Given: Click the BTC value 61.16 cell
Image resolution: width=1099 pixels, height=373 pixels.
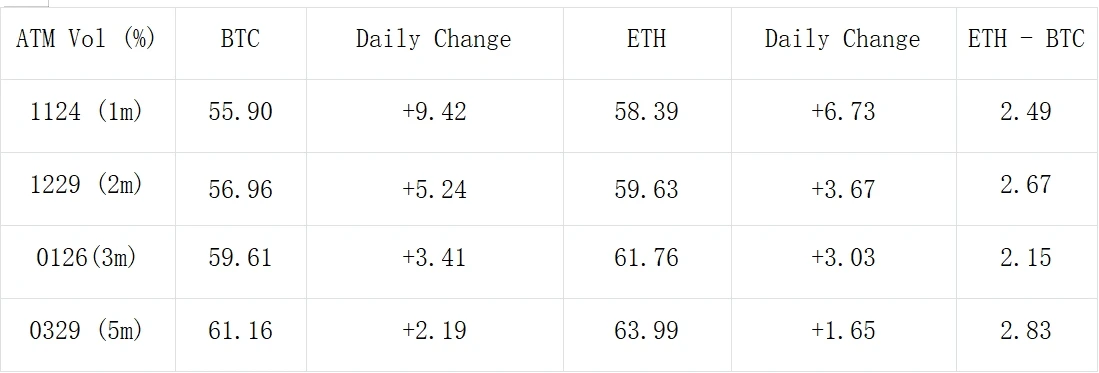Looking at the screenshot, I should (x=240, y=335).
